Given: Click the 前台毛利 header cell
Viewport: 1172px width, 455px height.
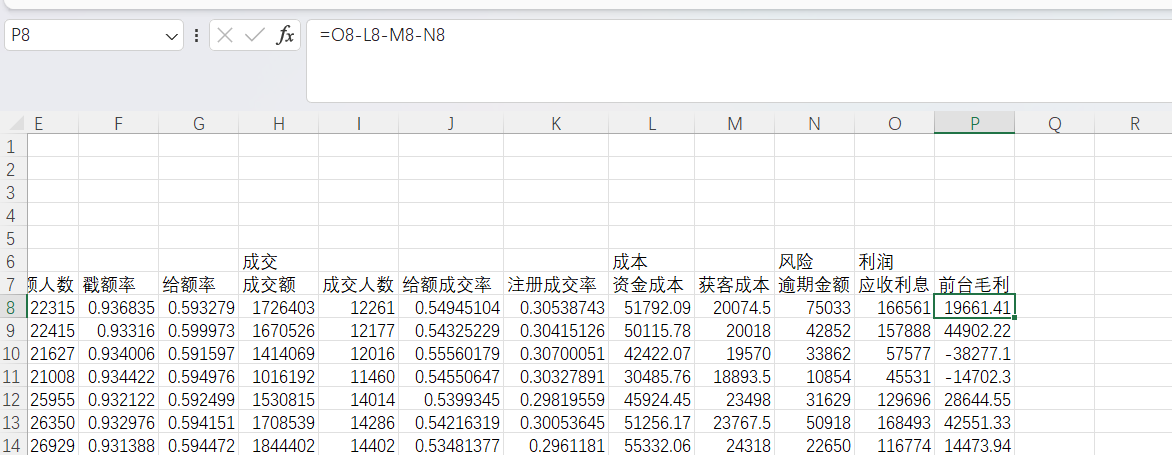Looking at the screenshot, I should 974,285.
